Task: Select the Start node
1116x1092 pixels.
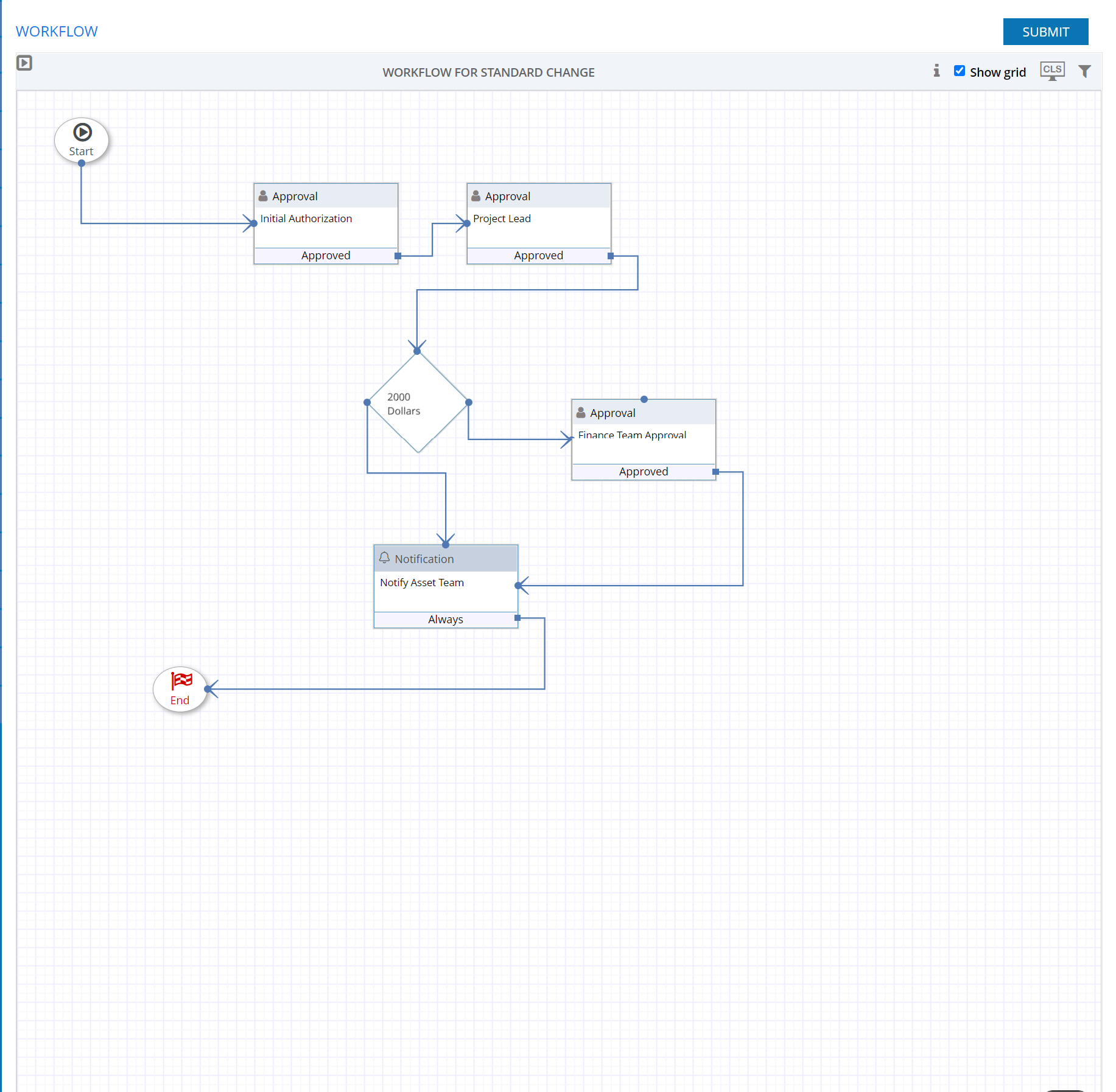Action: tap(82, 141)
